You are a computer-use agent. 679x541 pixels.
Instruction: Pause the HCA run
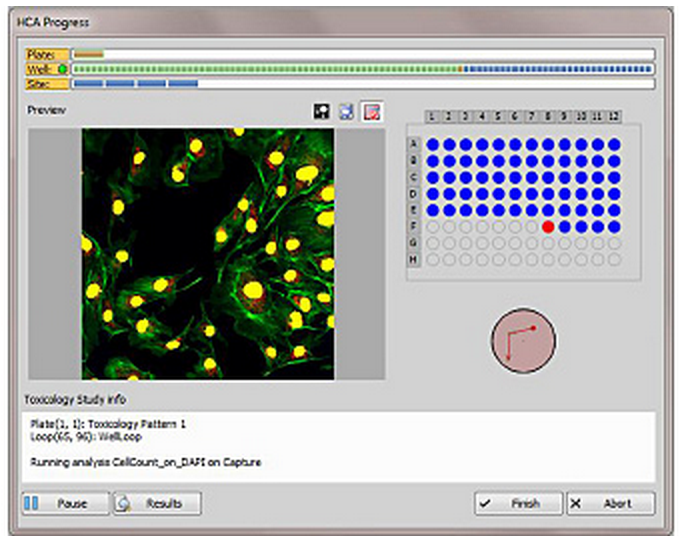tap(65, 503)
